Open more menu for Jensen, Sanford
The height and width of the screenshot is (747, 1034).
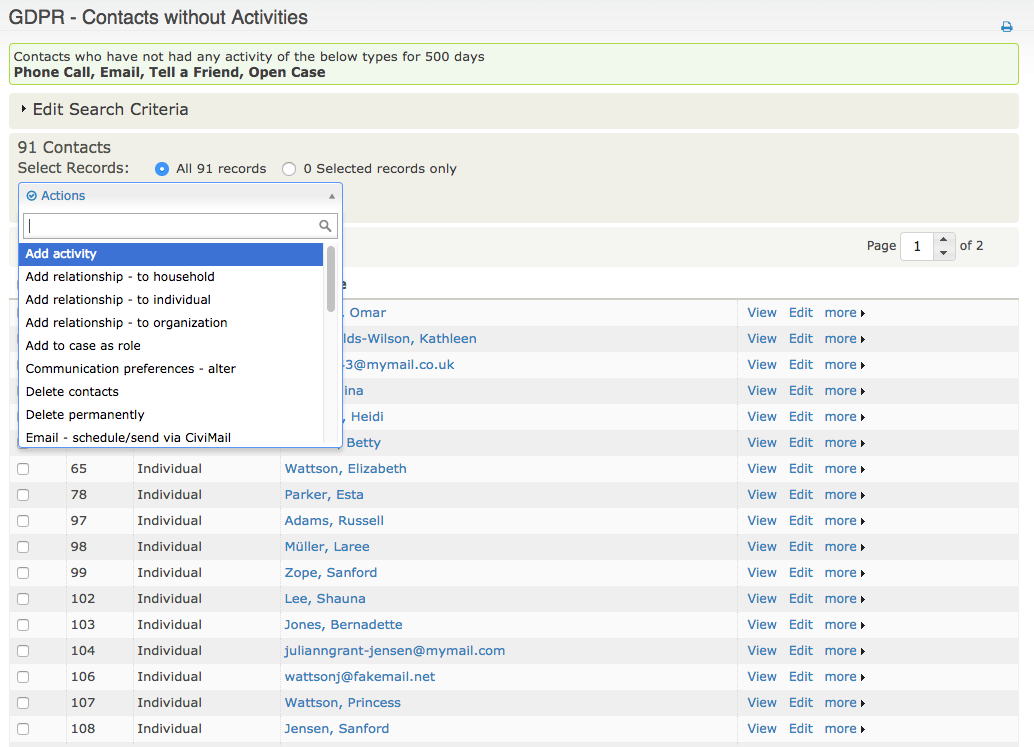(x=844, y=729)
